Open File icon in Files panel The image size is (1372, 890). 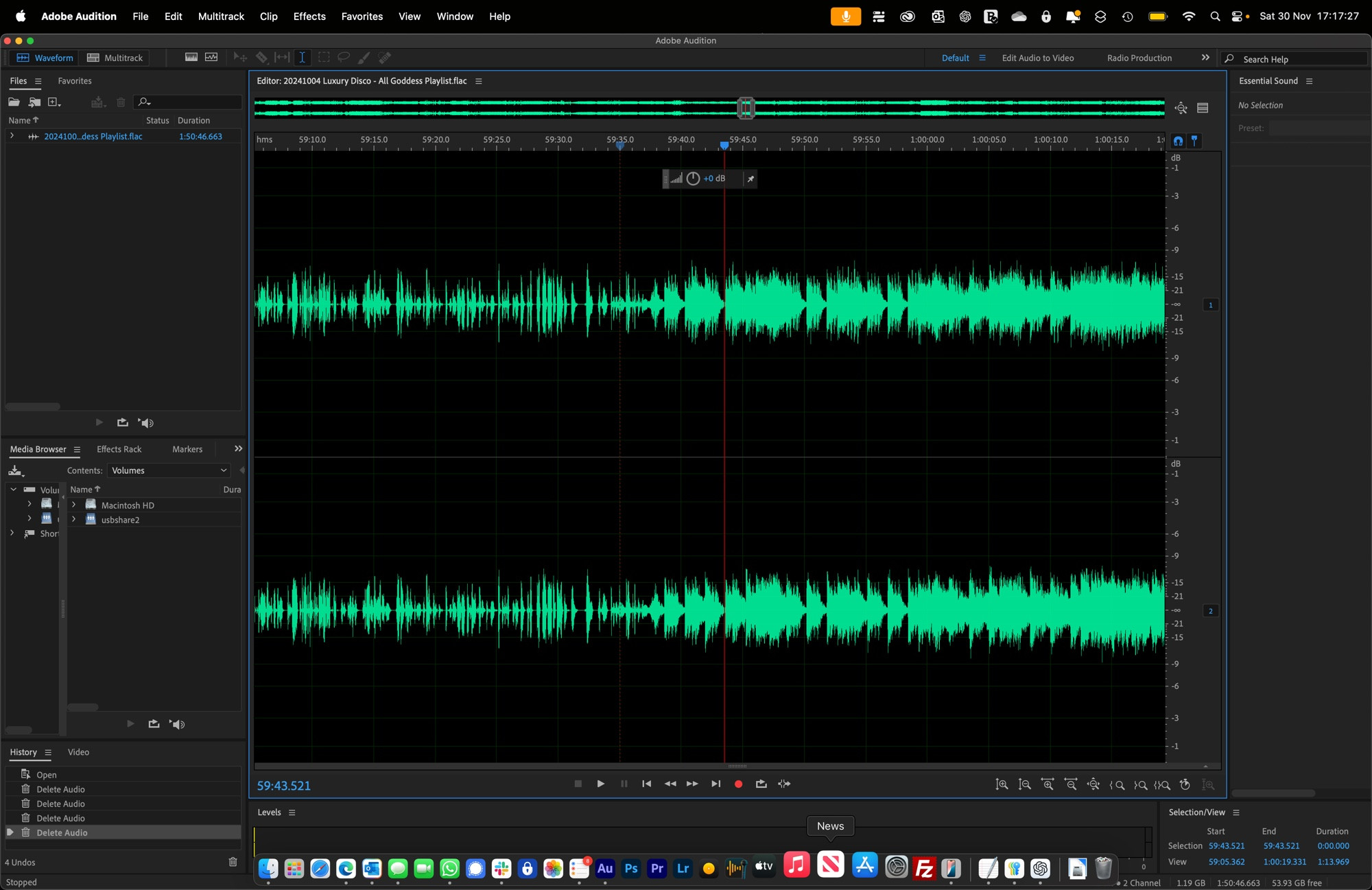click(x=14, y=102)
